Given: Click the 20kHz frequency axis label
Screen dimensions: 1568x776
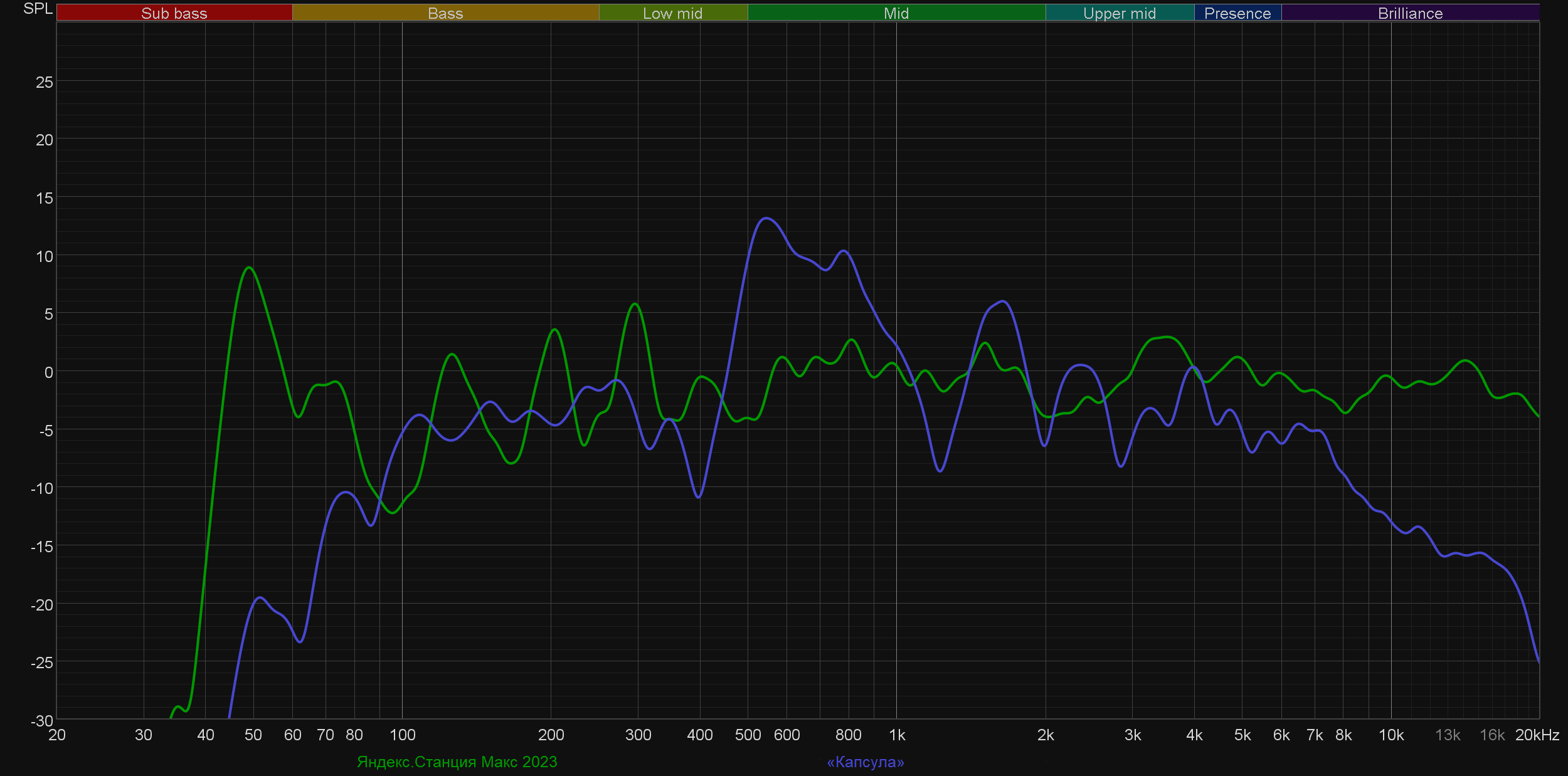Looking at the screenshot, I should coord(1537,735).
